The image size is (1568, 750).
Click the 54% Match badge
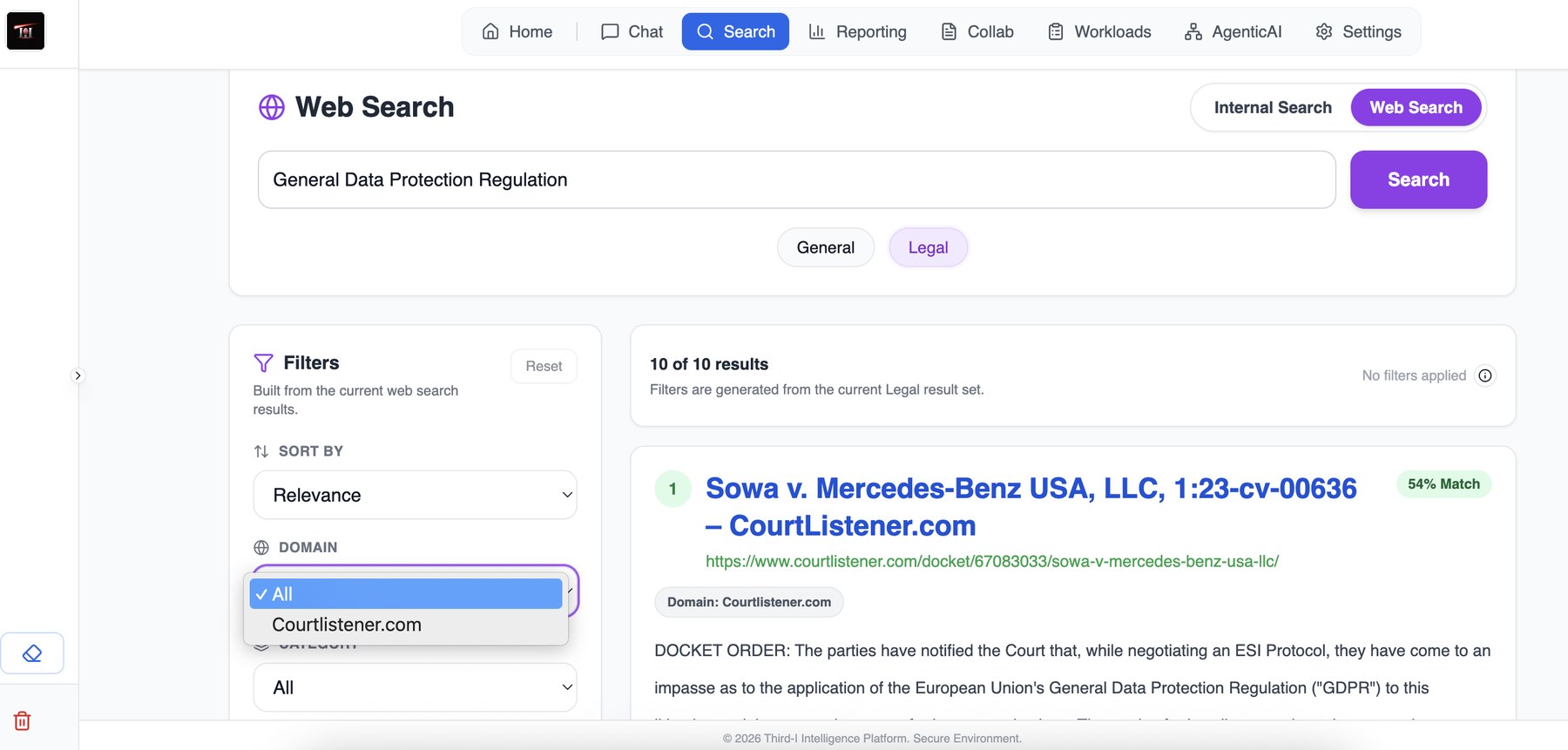coord(1443,484)
